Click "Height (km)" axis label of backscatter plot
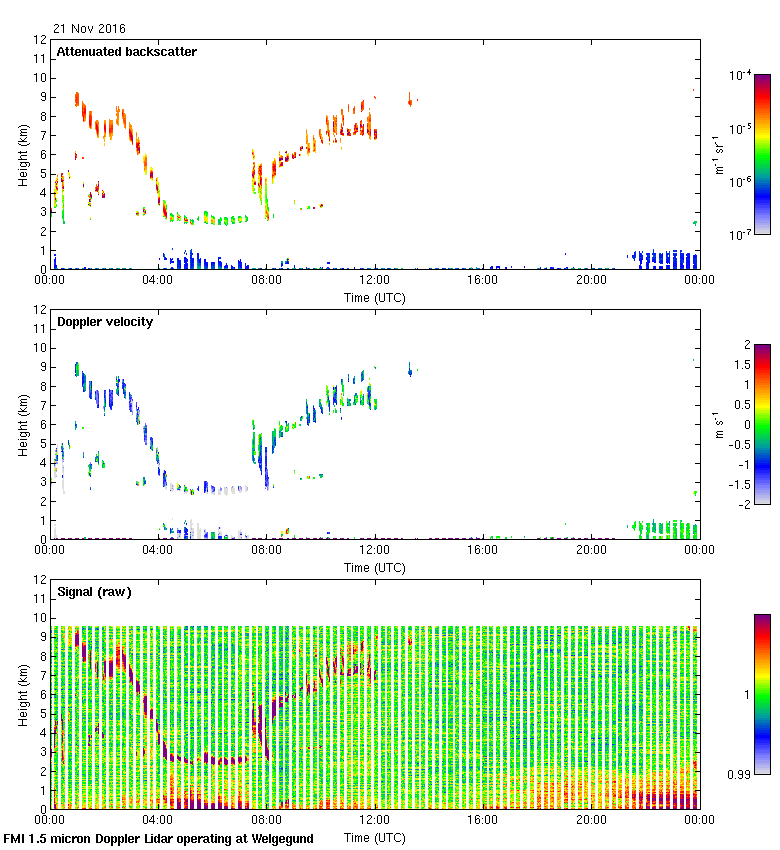Viewport: 780px width, 850px height. point(23,154)
